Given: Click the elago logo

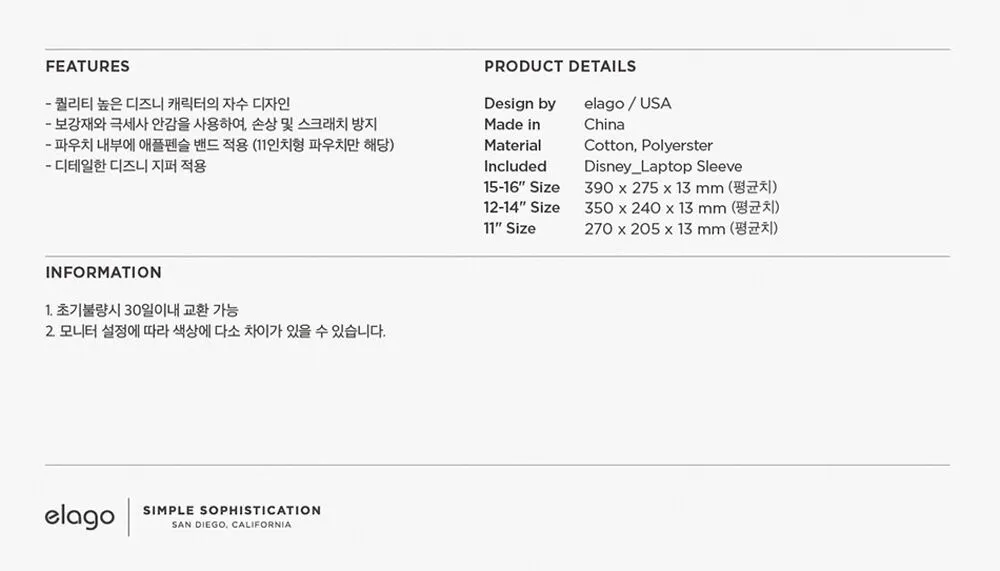Looking at the screenshot, I should click(79, 517).
